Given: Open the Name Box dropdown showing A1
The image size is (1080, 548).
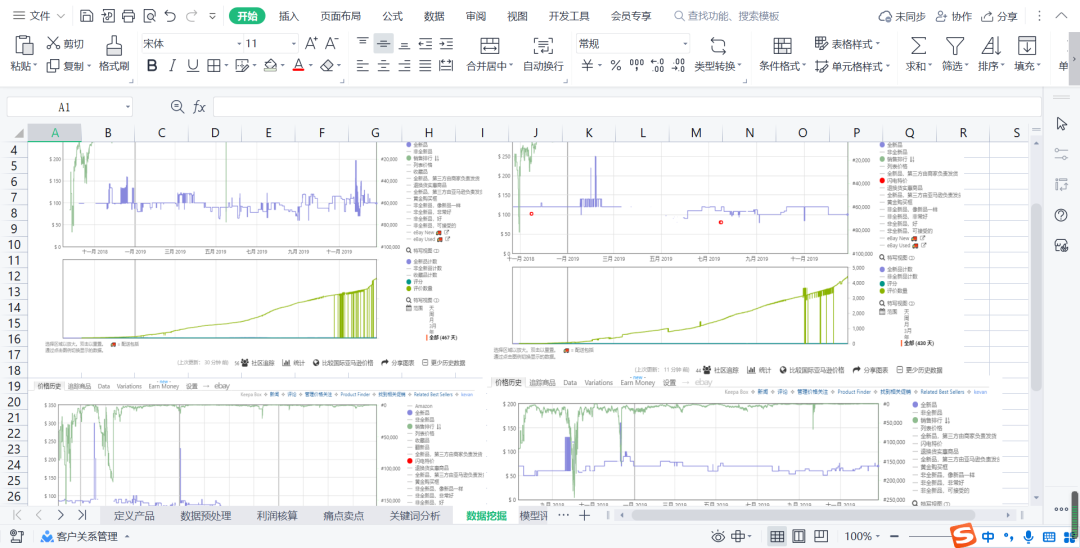Looking at the screenshot, I should 127,107.
